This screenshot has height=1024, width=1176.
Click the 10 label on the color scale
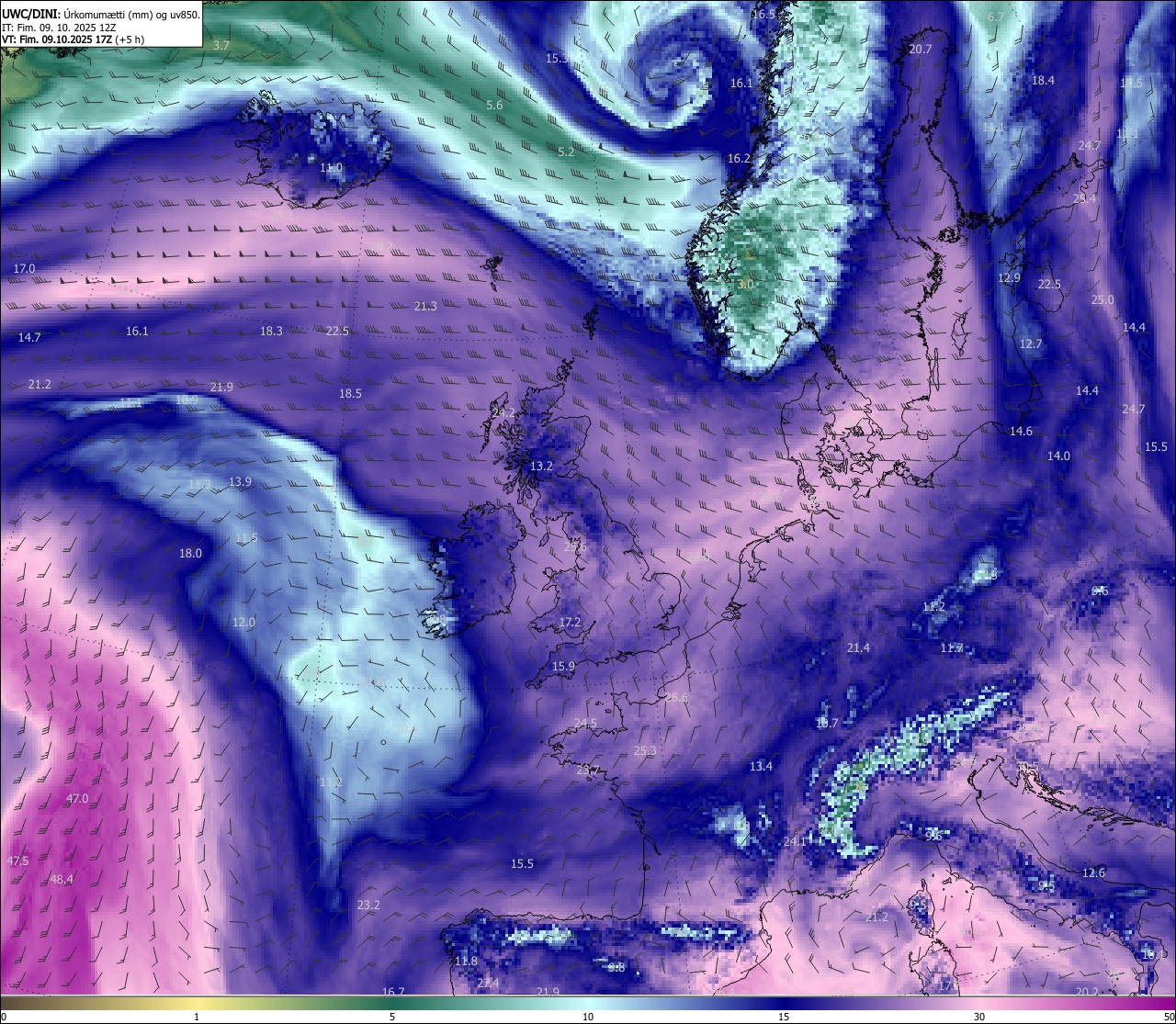[x=588, y=1016]
